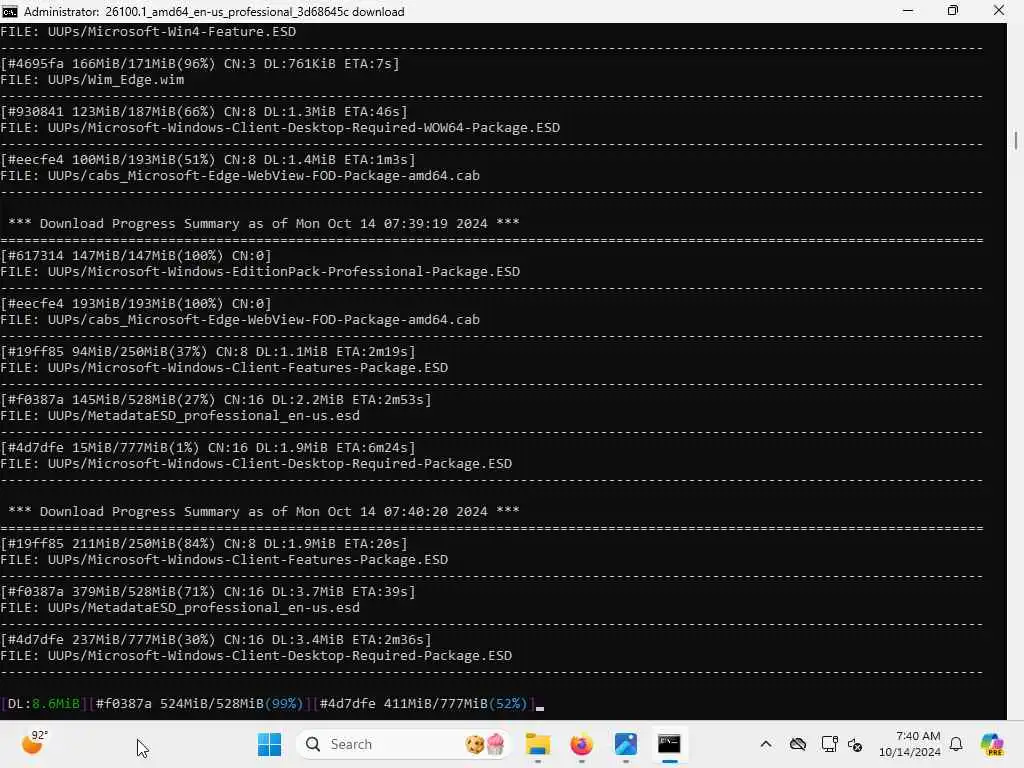Screen dimensions: 1024x768
Task: Click the line '[#f0387a 145MiB/528MiB(27%)'
Action: [216, 400]
